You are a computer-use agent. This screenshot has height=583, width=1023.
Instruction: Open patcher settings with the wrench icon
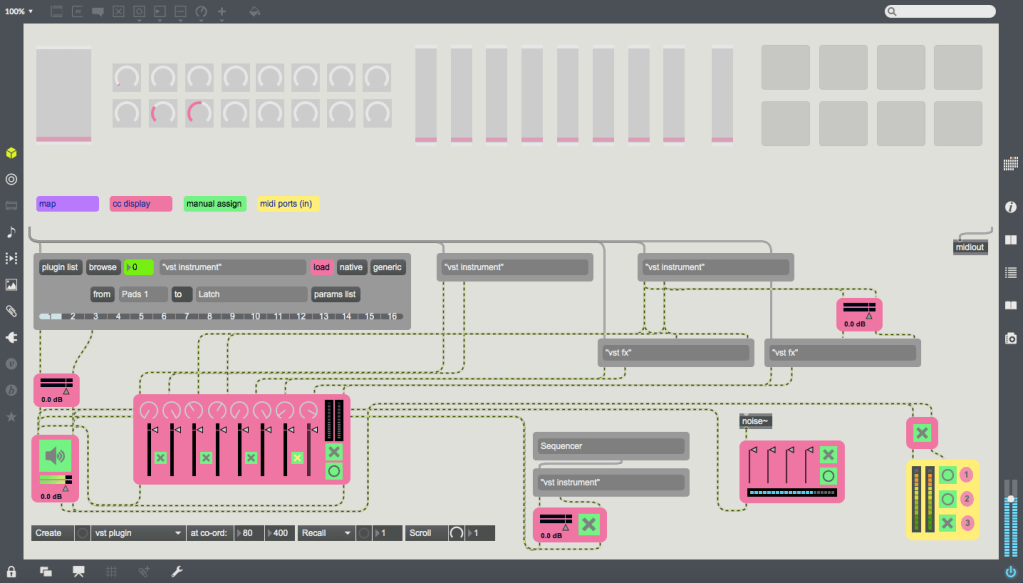click(176, 571)
